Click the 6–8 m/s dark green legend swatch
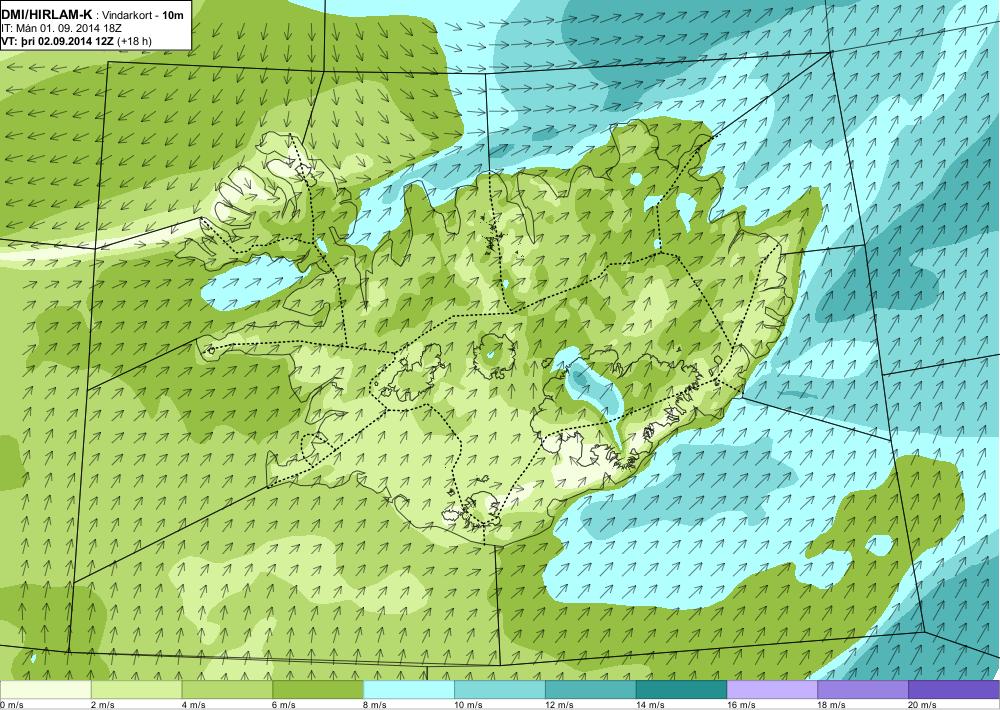The height and width of the screenshot is (710, 1000). [318, 690]
